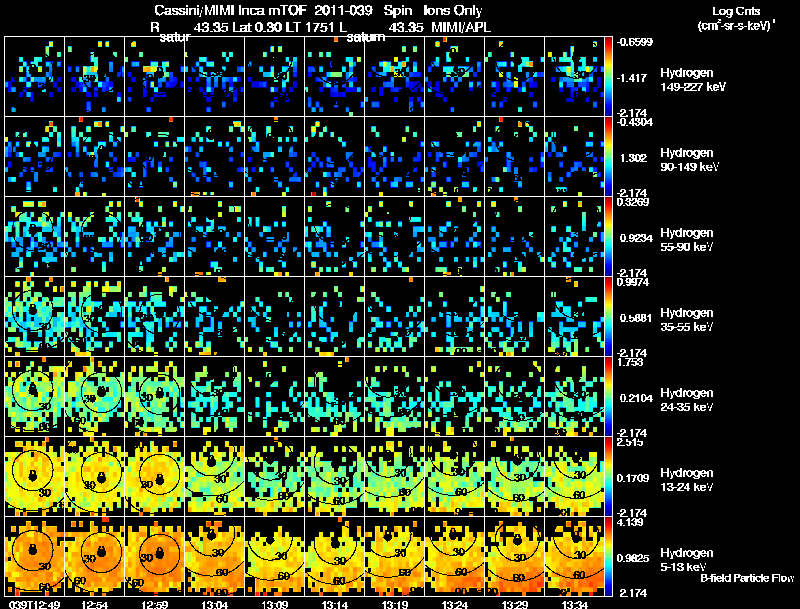Image resolution: width=800 pixels, height=609 pixels.
Task: Open the 35-55 keV panel at 13:09
Action: 274,317
